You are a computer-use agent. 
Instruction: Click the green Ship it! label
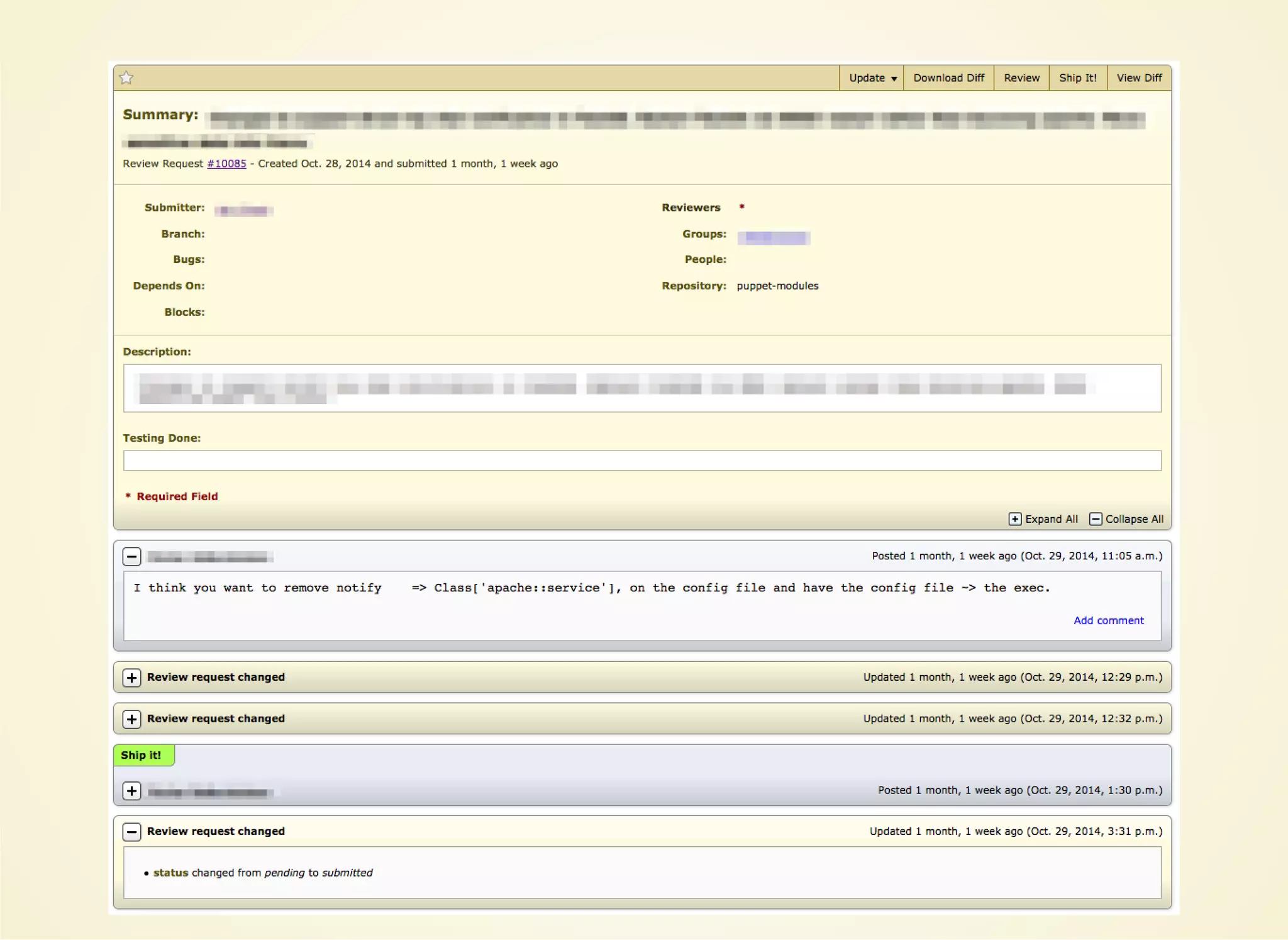coord(142,755)
